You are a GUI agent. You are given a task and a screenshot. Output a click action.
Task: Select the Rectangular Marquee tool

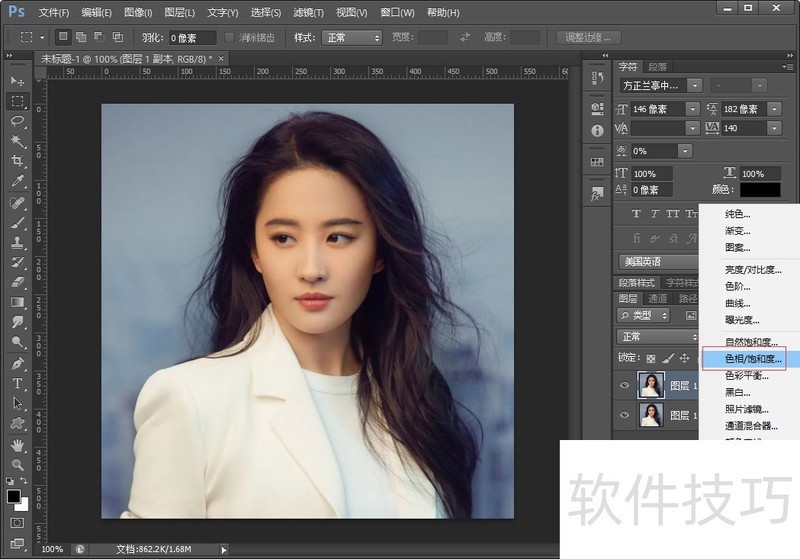17,101
